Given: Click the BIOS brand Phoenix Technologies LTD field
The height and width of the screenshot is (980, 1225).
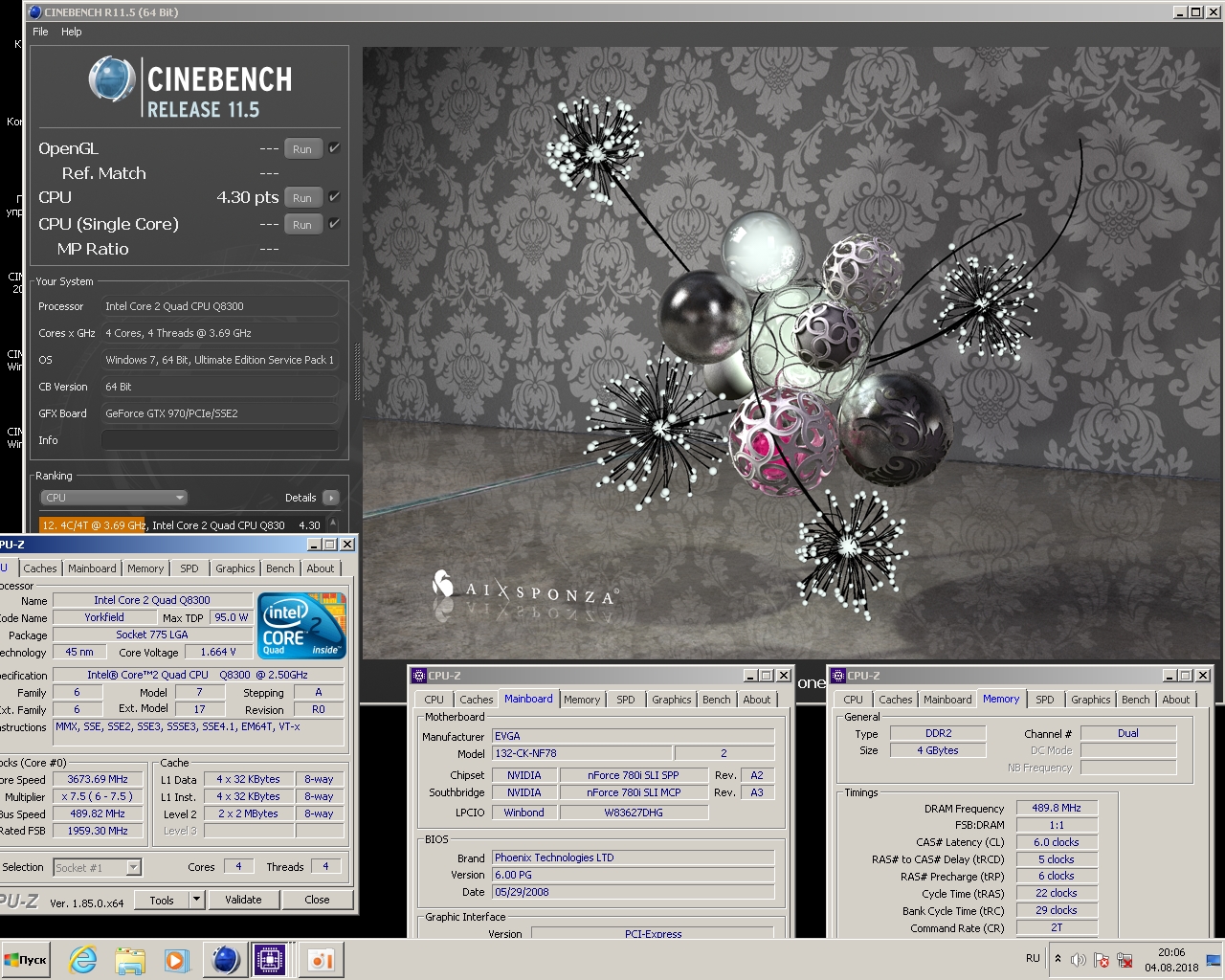Looking at the screenshot, I should point(633,857).
